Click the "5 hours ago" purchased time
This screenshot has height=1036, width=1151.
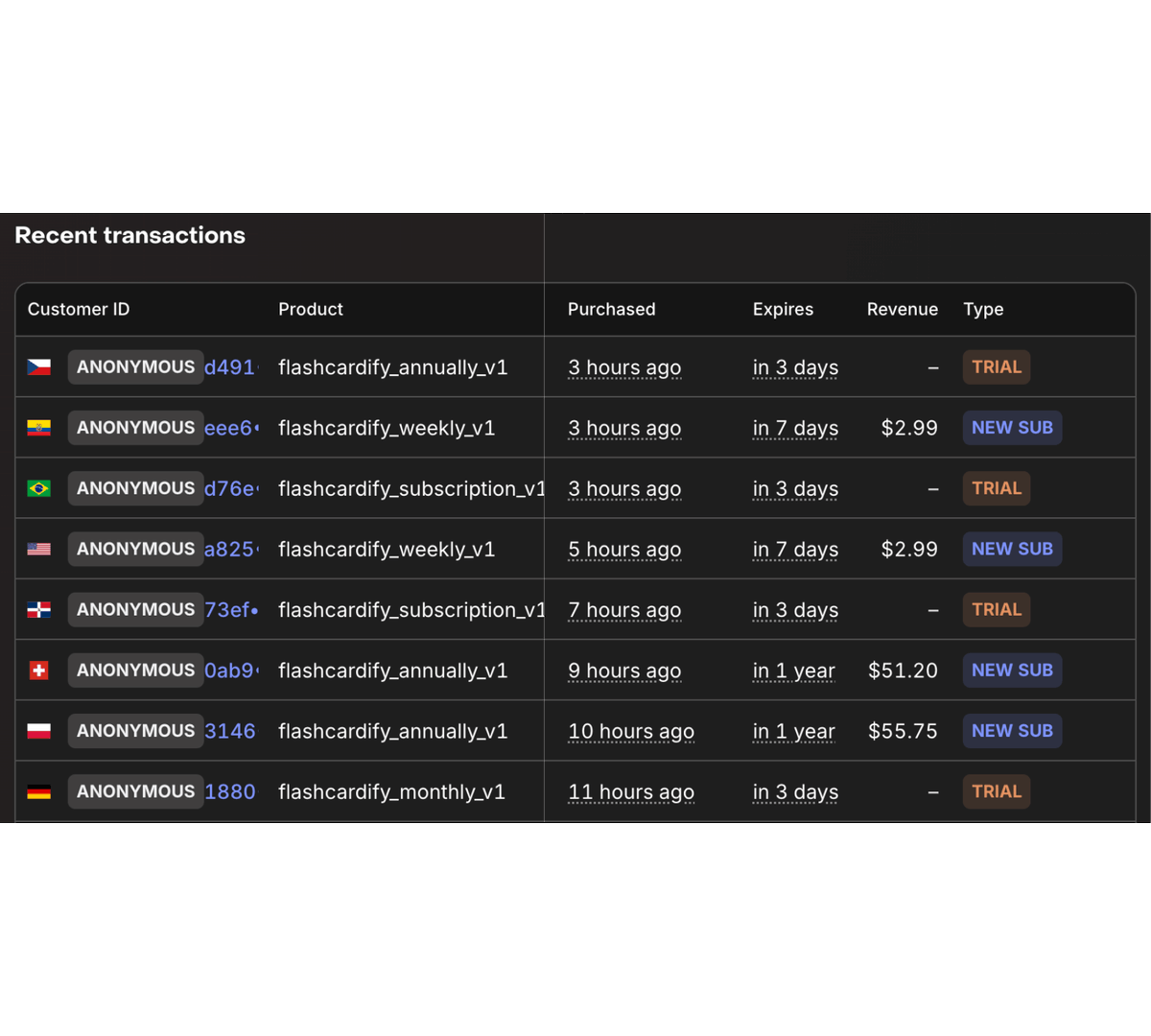(x=624, y=550)
